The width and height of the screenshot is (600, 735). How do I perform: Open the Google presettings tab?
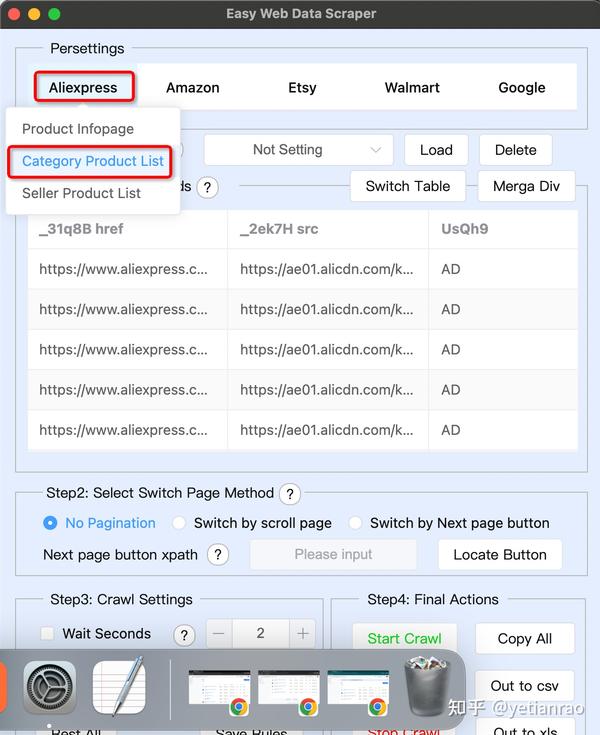[522, 88]
